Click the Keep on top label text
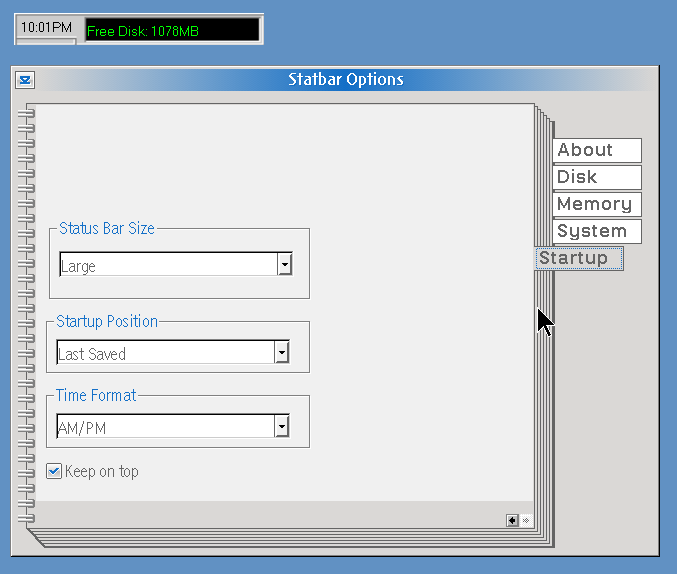Image resolution: width=677 pixels, height=574 pixels. (x=102, y=471)
